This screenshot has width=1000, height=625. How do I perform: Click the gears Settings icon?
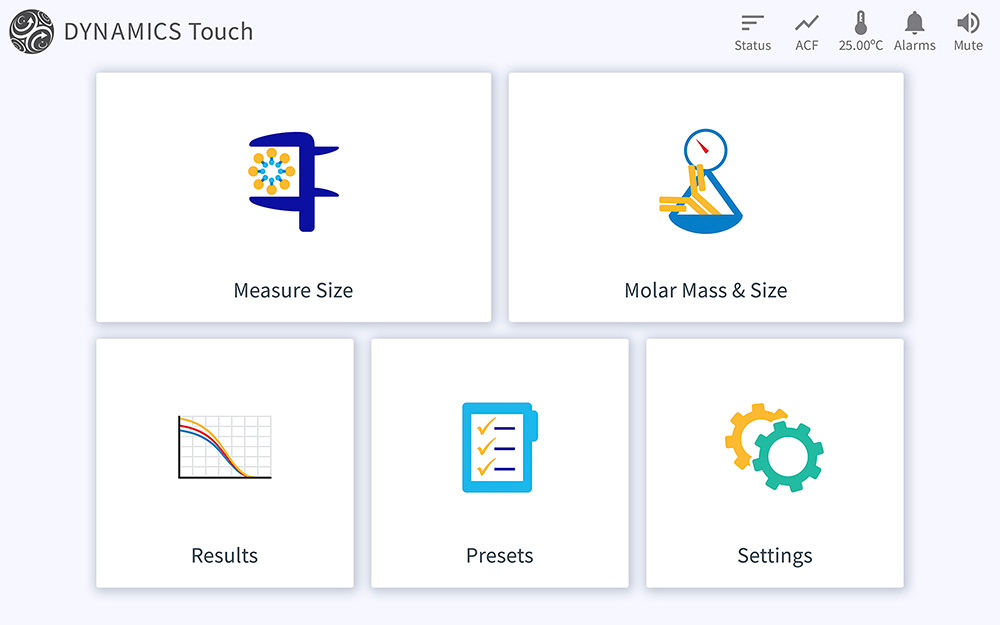point(774,446)
